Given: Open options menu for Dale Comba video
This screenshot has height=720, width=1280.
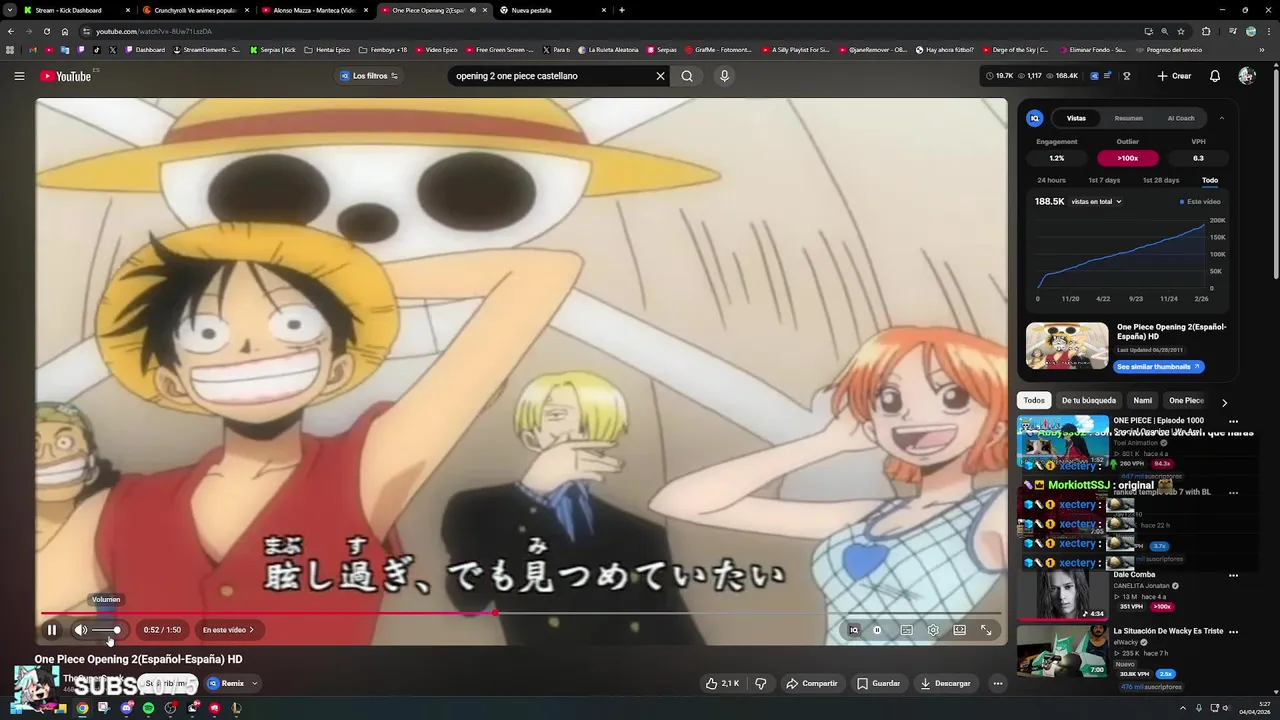Looking at the screenshot, I should pyautogui.click(x=1233, y=576).
